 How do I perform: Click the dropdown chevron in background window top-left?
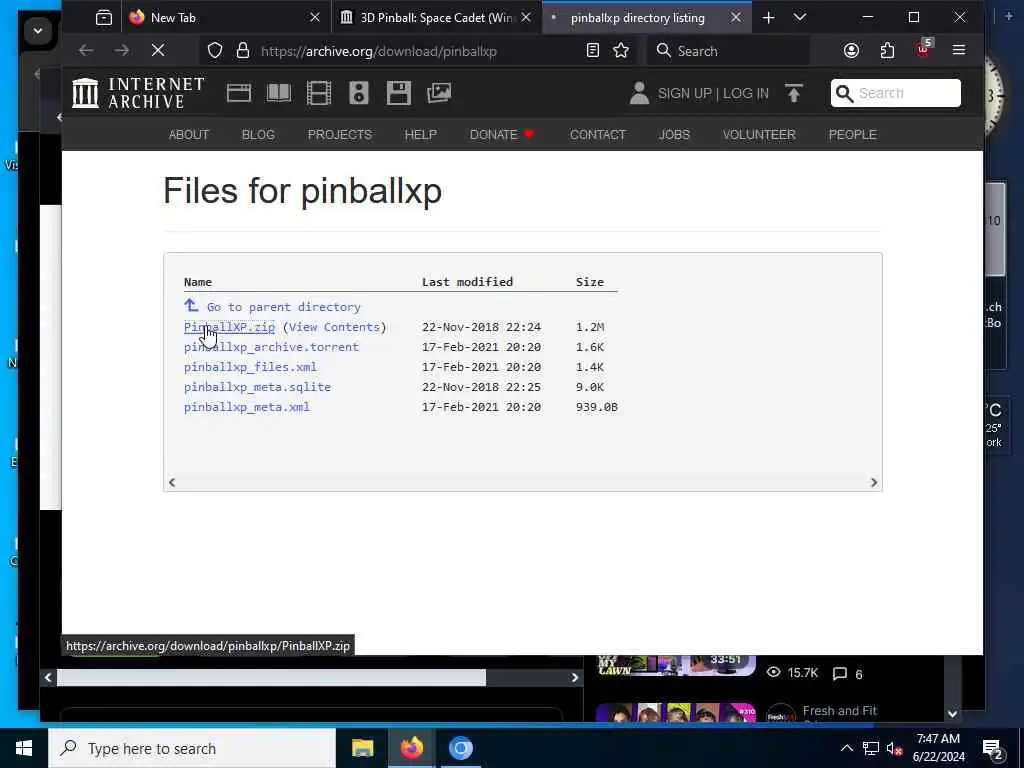[38, 31]
